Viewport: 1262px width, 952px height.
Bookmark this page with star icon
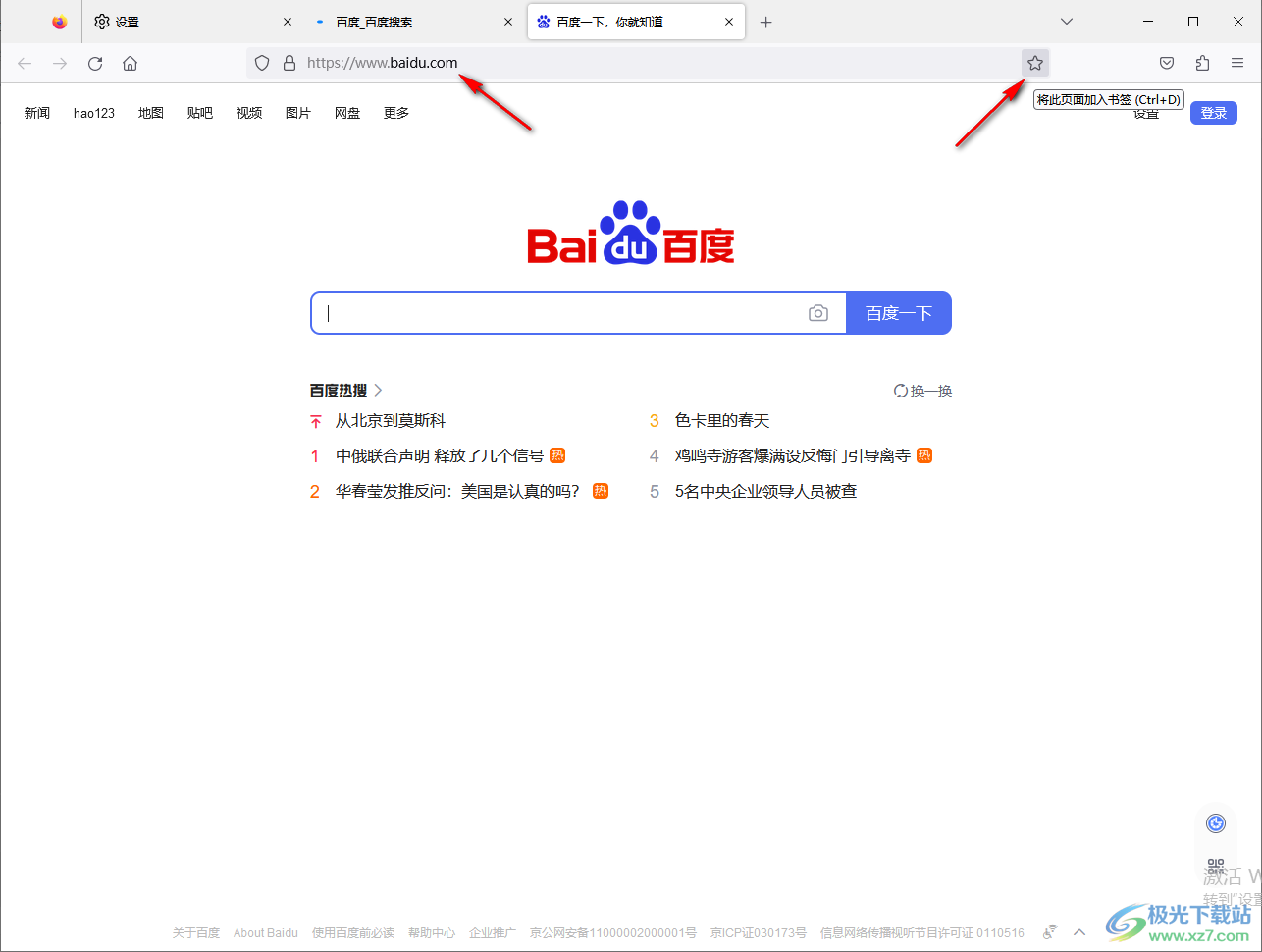coord(1035,63)
